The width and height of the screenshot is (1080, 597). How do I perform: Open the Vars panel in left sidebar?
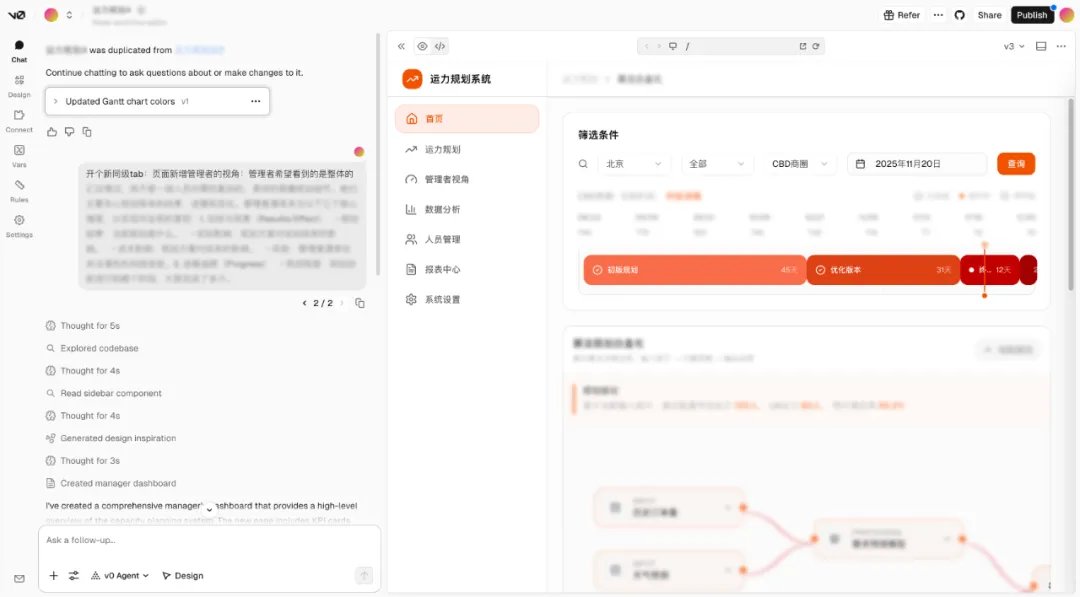click(x=19, y=154)
